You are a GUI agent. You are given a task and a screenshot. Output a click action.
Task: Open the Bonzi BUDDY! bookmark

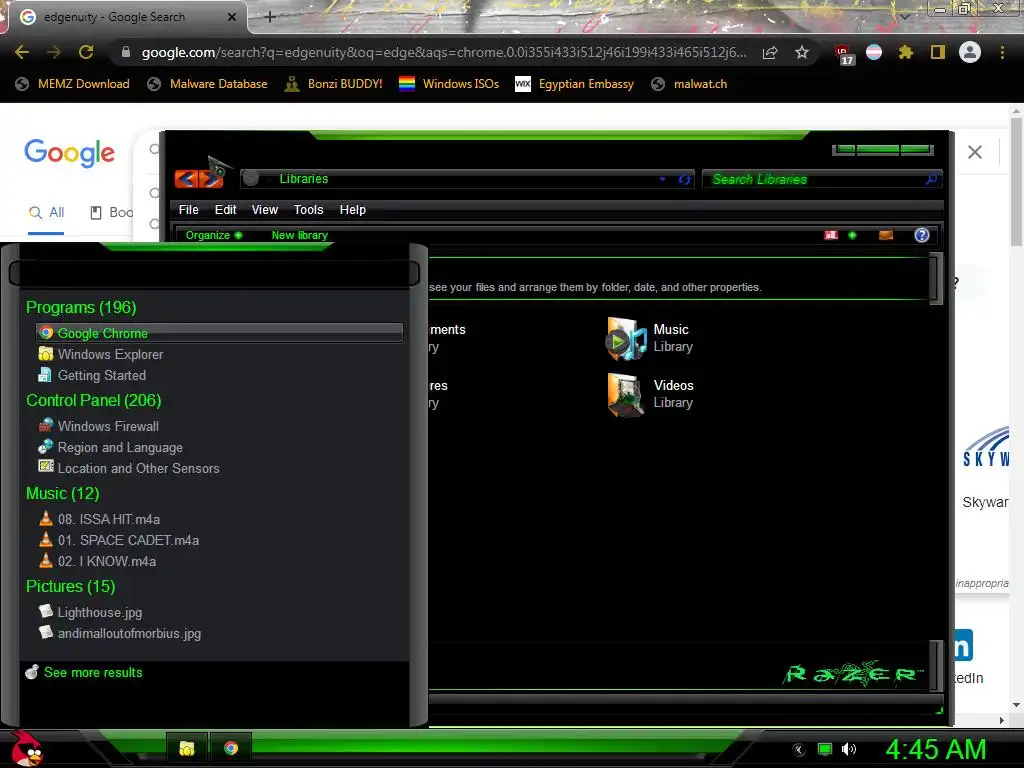(334, 84)
